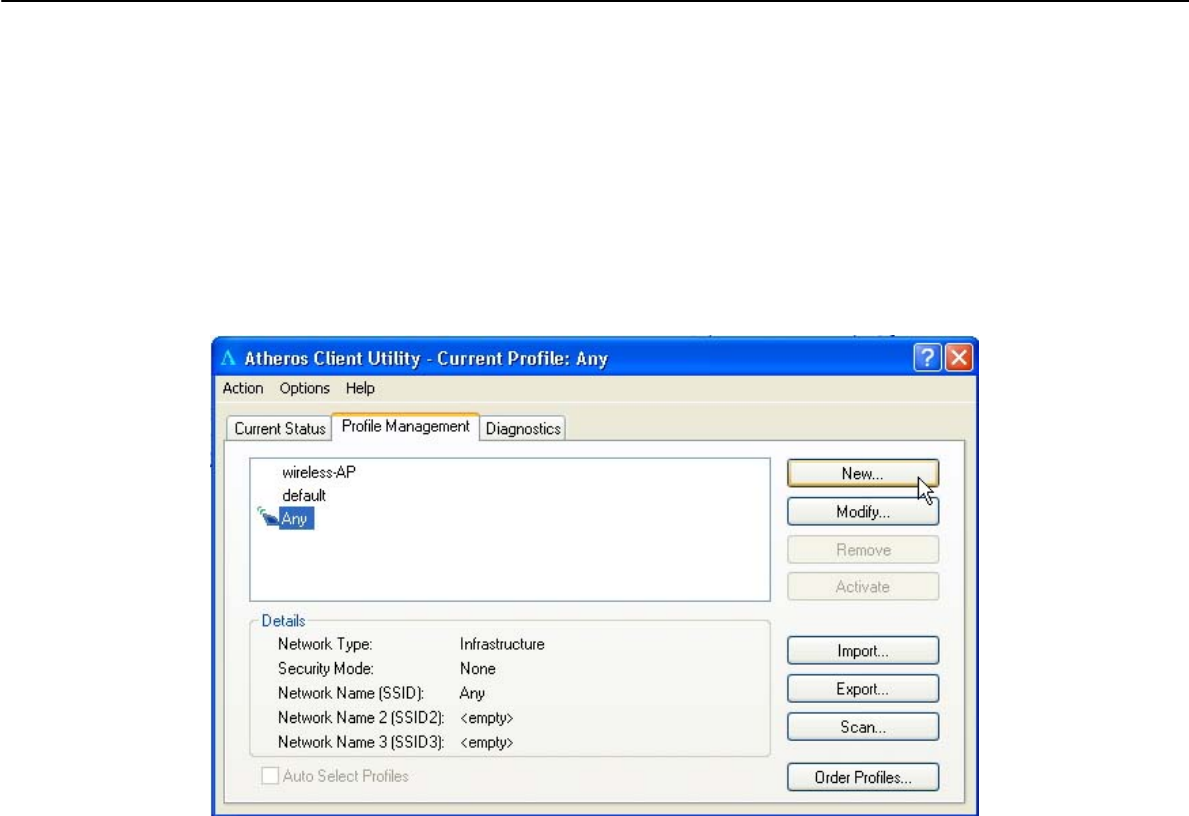The image size is (1189, 816).
Task: Select the default profile
Action: click(x=303, y=495)
